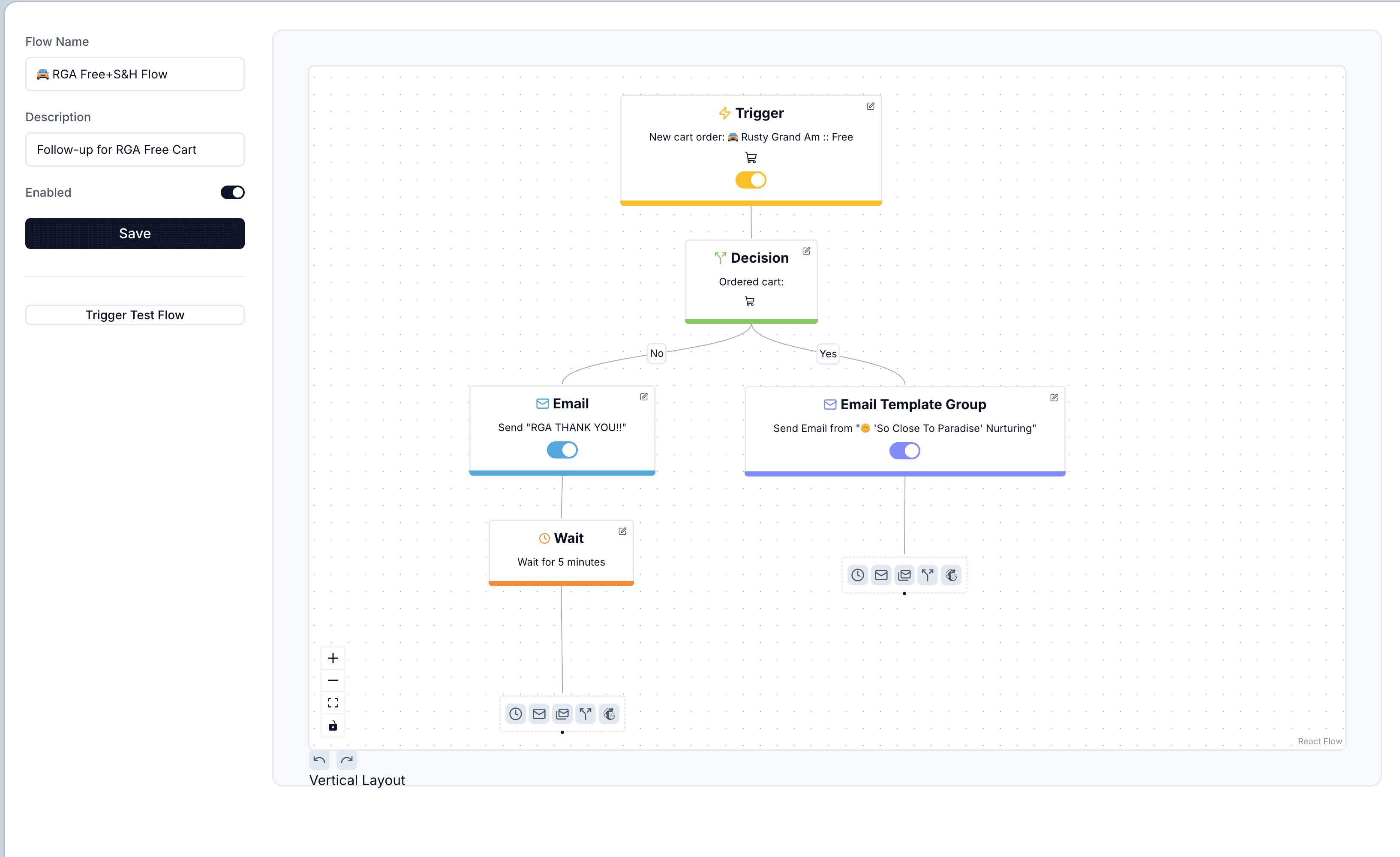Click Trigger Test Flow button
The height and width of the screenshot is (857, 1400).
point(135,315)
